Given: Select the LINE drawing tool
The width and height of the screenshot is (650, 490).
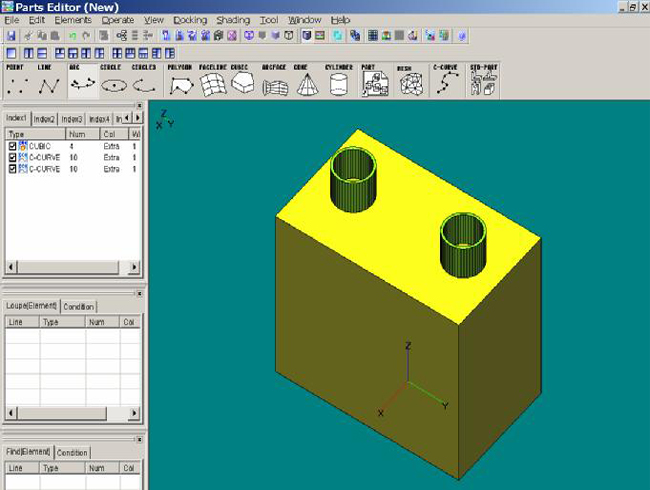Looking at the screenshot, I should (46, 82).
